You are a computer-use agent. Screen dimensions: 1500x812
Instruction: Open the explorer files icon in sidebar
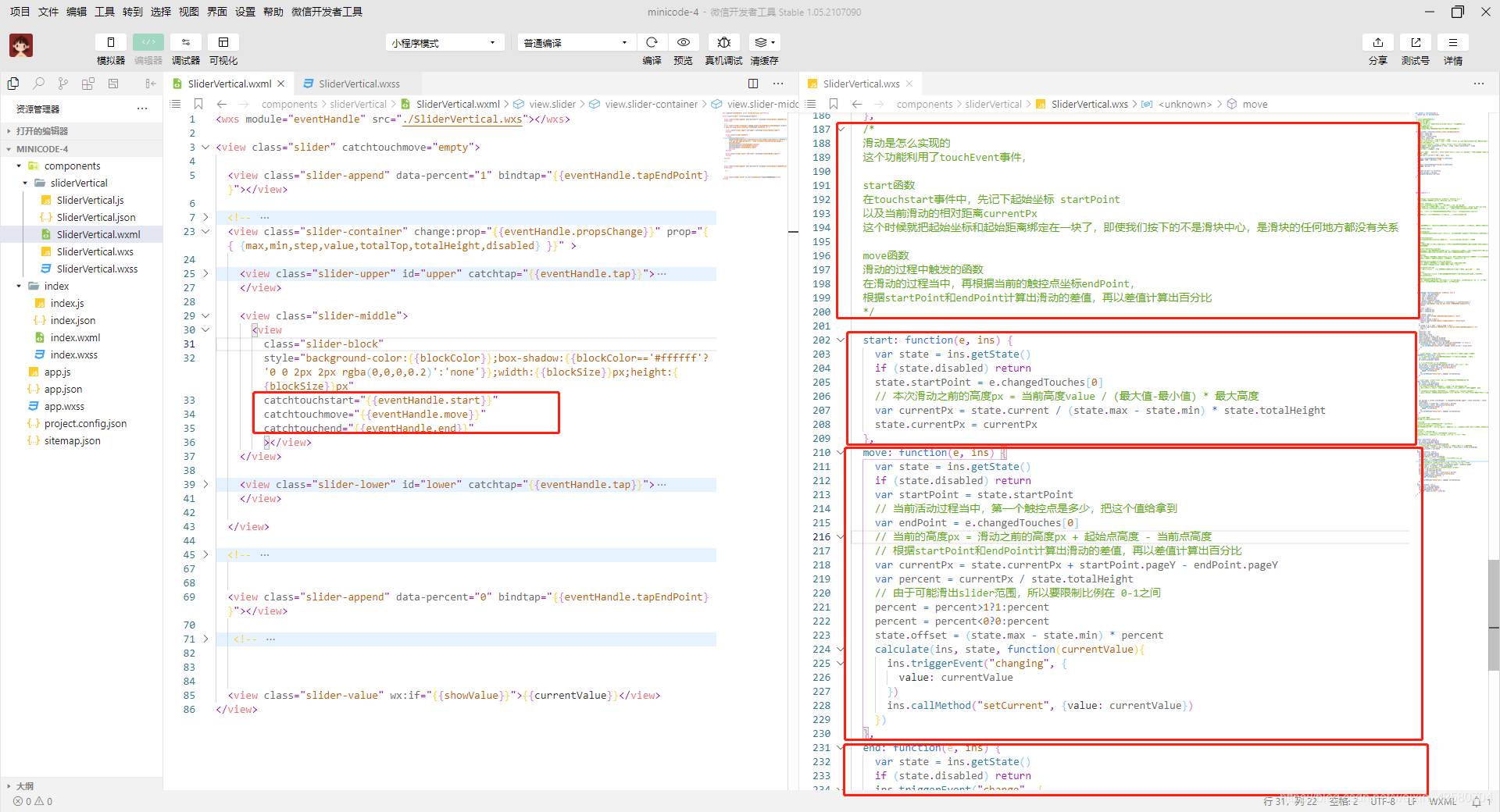(13, 84)
